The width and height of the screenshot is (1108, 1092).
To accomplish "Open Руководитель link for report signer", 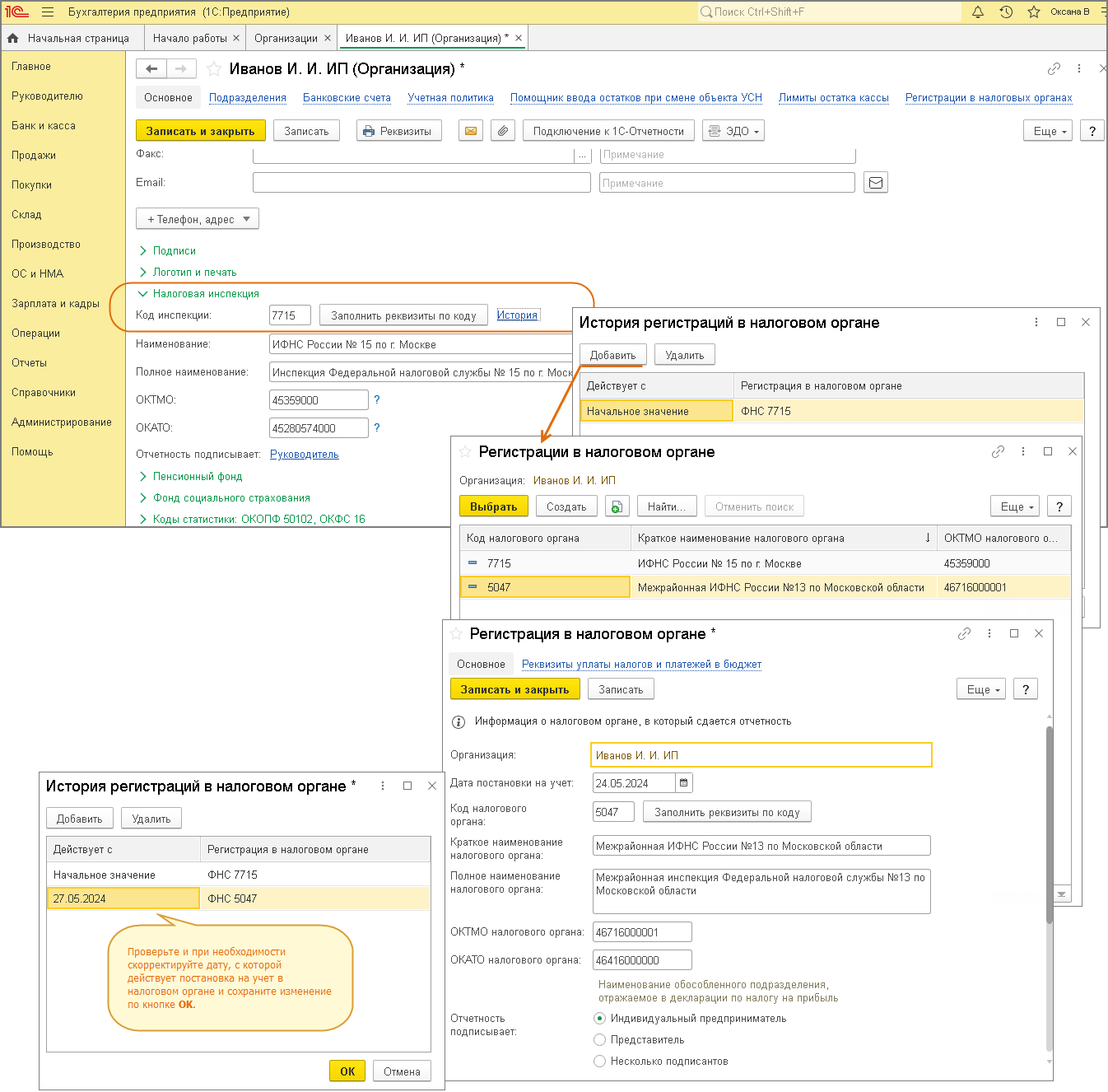I will pos(304,454).
